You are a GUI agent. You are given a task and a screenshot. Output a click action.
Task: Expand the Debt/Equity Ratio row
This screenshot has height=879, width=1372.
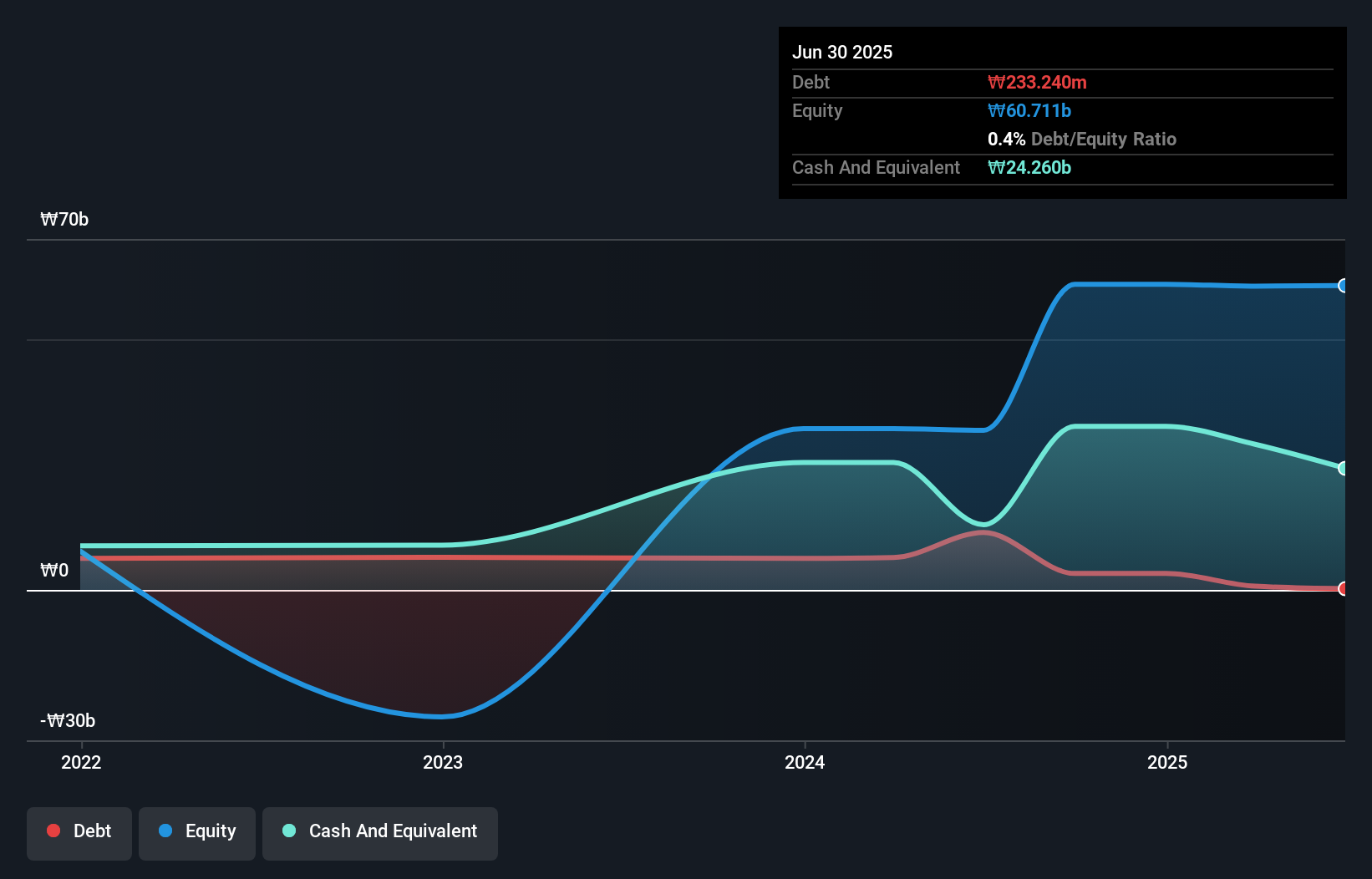(1082, 139)
